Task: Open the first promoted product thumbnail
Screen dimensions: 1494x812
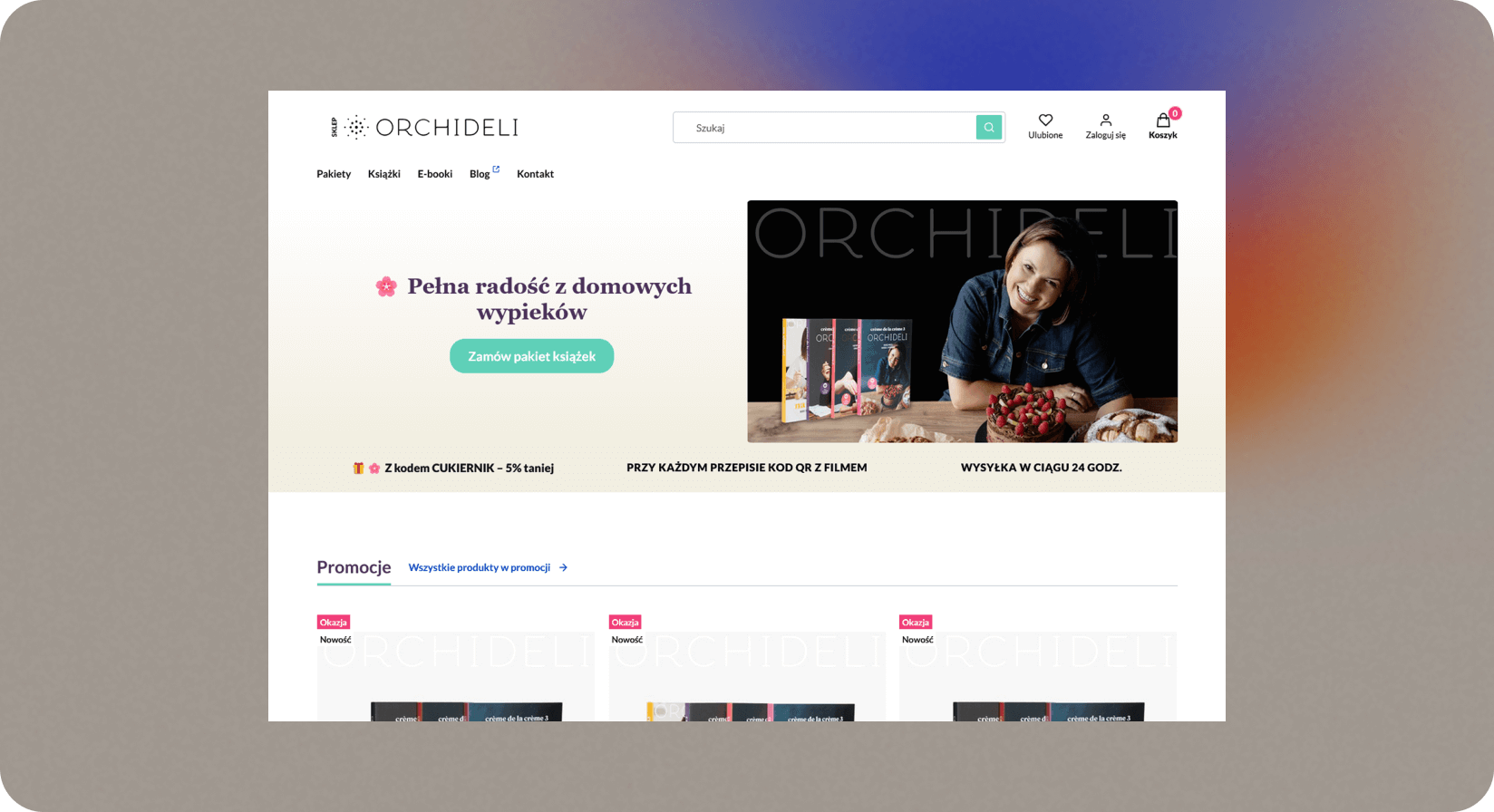Action: click(x=456, y=676)
